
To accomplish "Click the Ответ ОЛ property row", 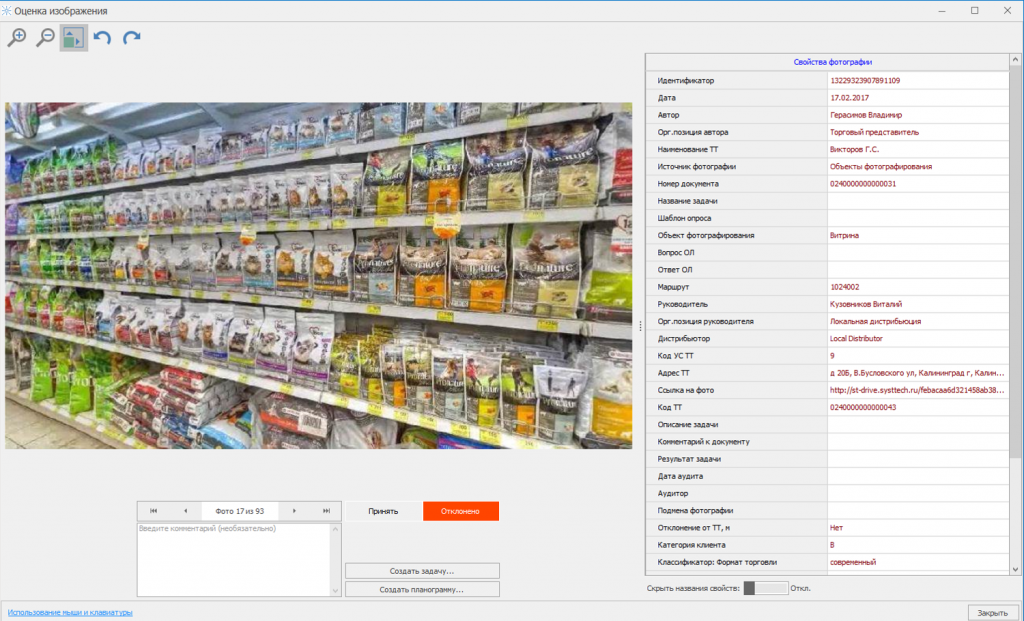I will tap(827, 270).
